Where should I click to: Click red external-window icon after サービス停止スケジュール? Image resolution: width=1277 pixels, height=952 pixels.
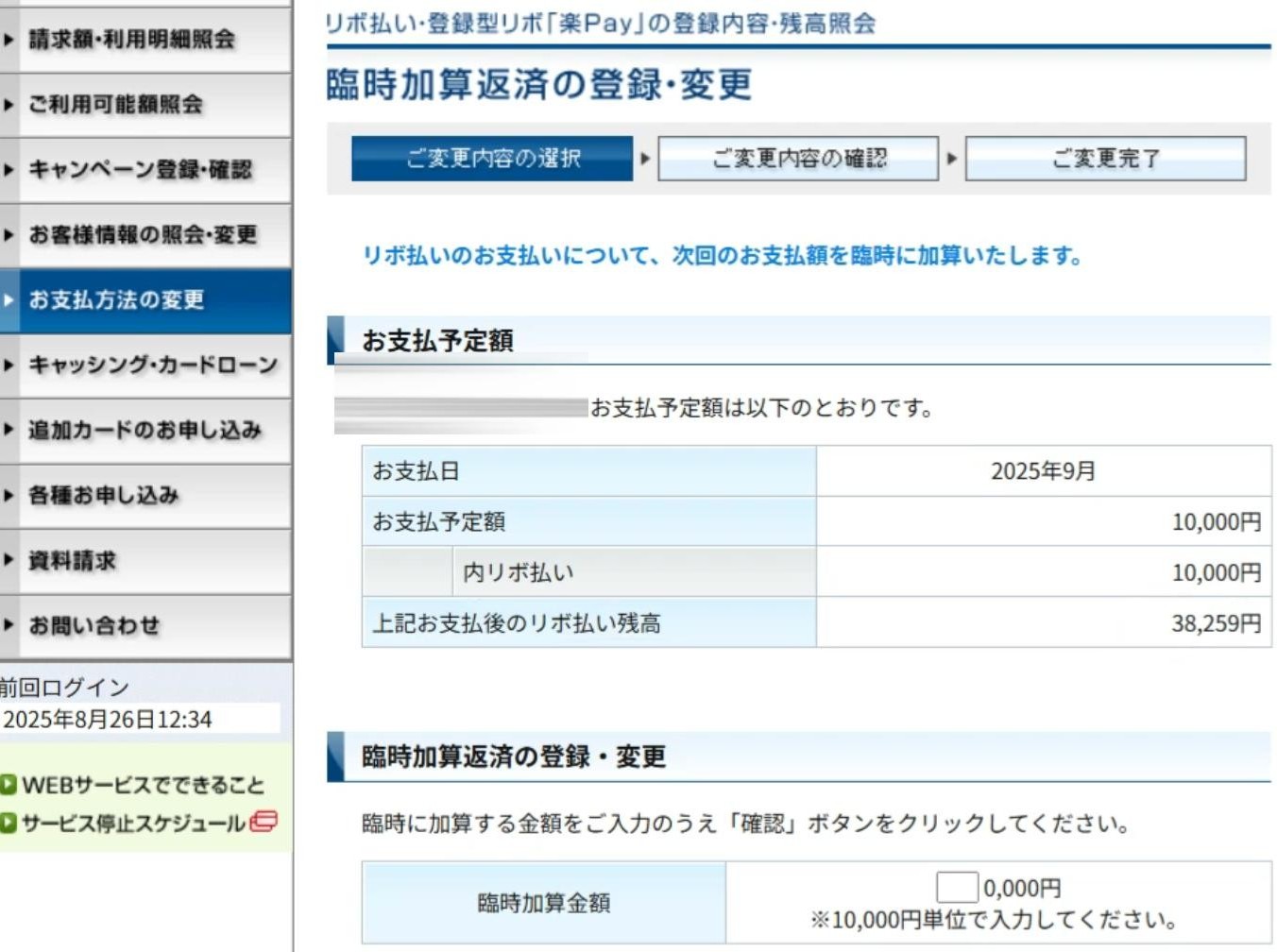click(x=264, y=822)
